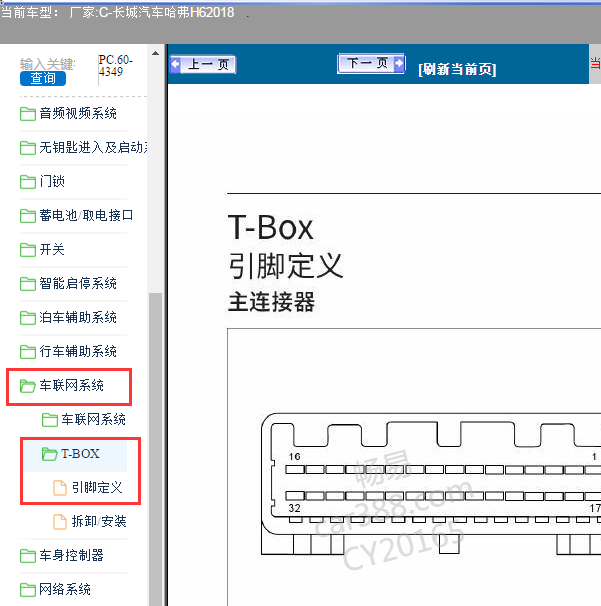Click the left arrow icon on 上一页
This screenshot has width=601, height=606.
click(x=175, y=64)
